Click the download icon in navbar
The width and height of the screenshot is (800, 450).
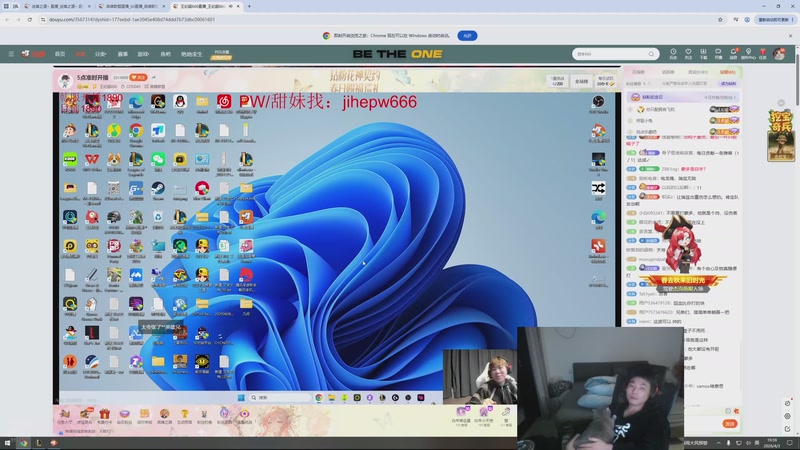[x=703, y=54]
